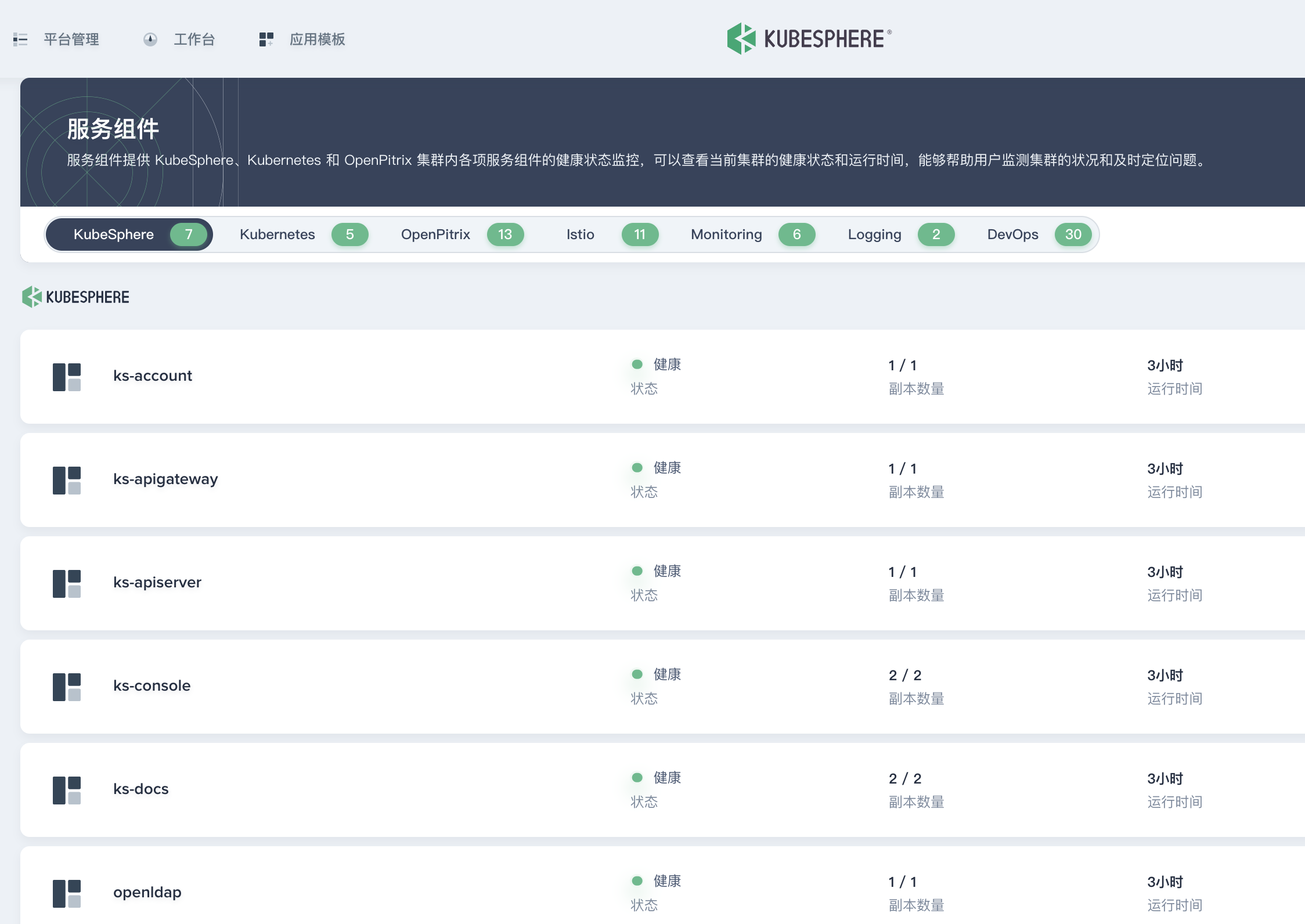1305x924 pixels.
Task: Open the ks-apiserver component
Action: (157, 583)
